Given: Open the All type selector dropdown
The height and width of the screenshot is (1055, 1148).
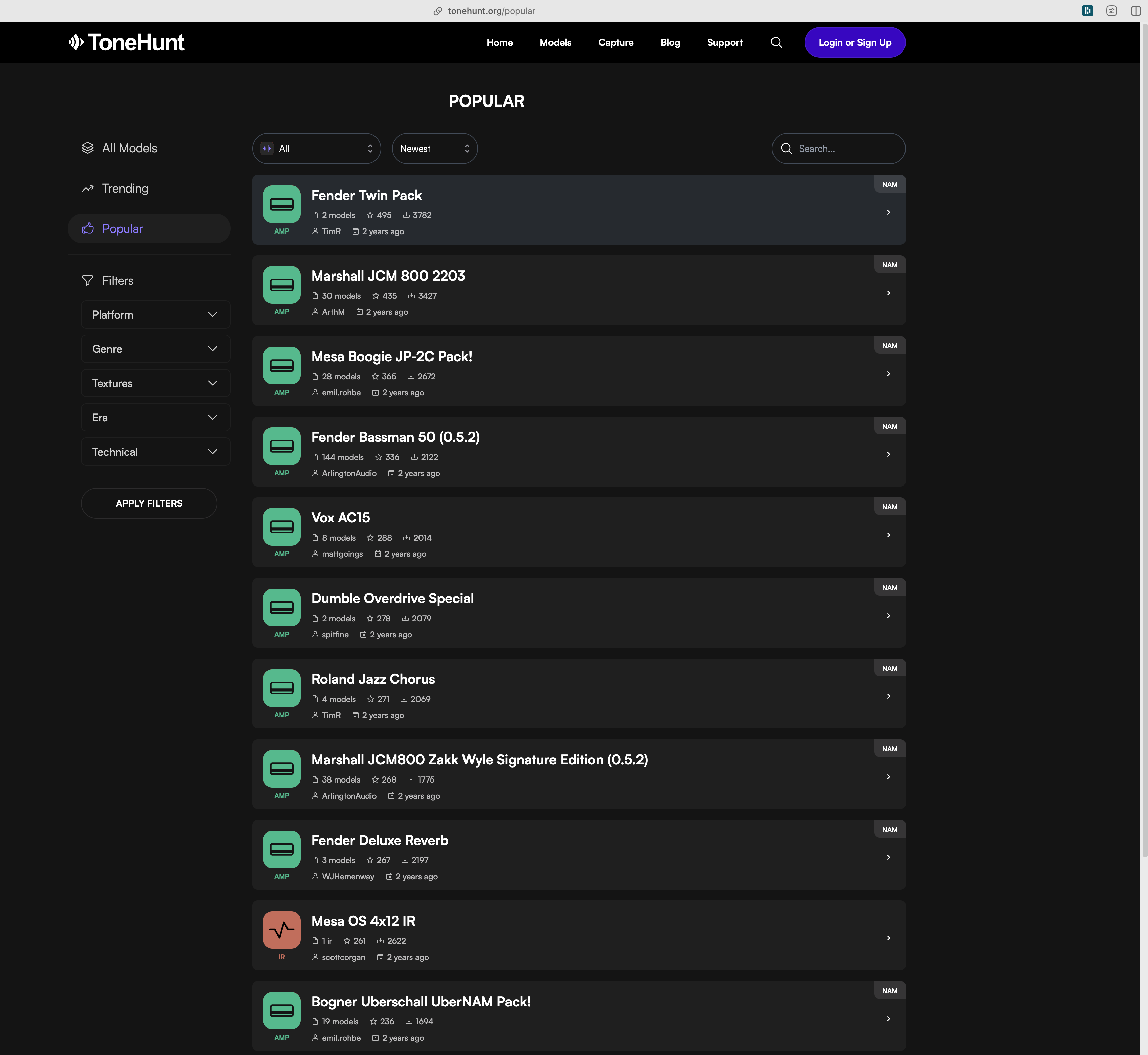Looking at the screenshot, I should click(316, 149).
